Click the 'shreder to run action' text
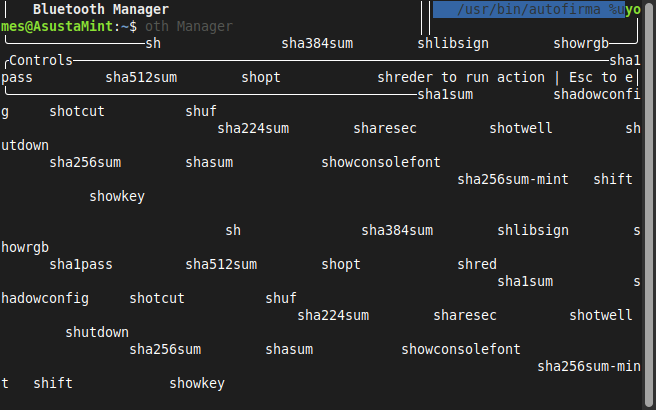The height and width of the screenshot is (410, 656). click(461, 77)
